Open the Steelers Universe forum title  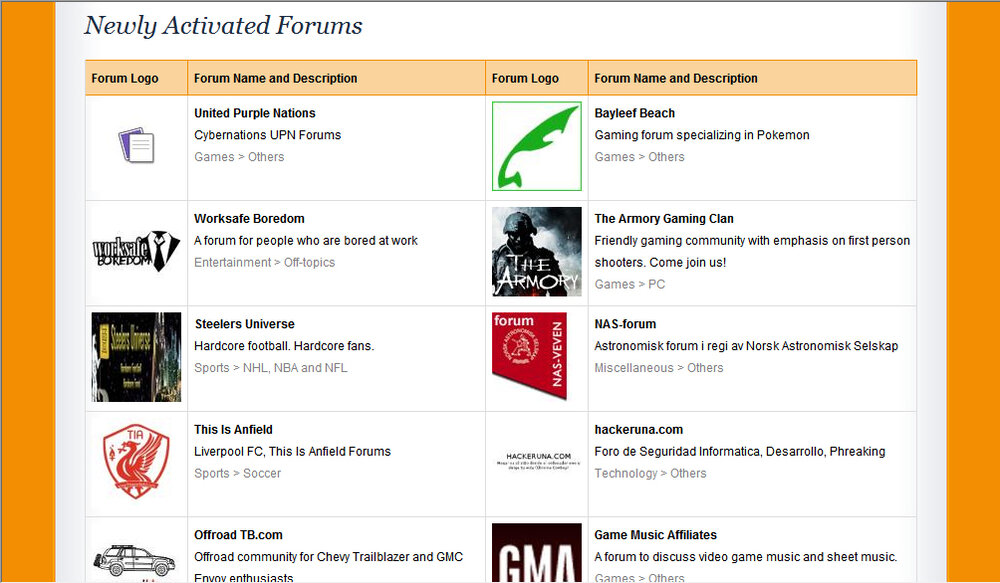pyautogui.click(x=244, y=324)
